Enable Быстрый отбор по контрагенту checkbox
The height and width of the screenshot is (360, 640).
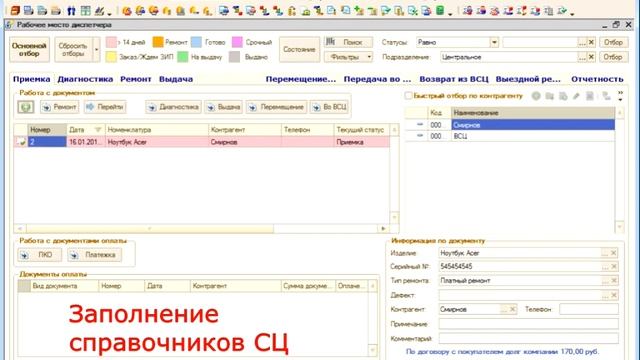[408, 96]
